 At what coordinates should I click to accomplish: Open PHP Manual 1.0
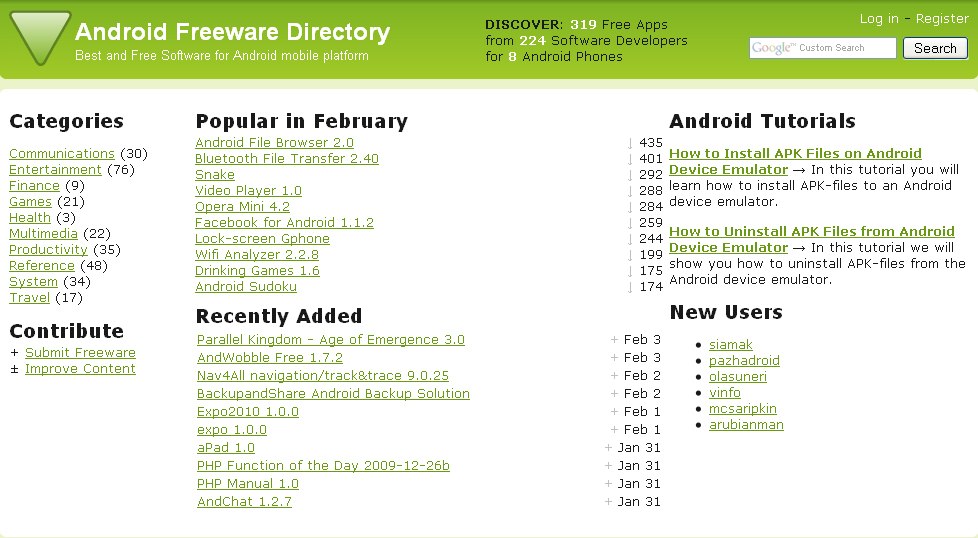point(248,484)
